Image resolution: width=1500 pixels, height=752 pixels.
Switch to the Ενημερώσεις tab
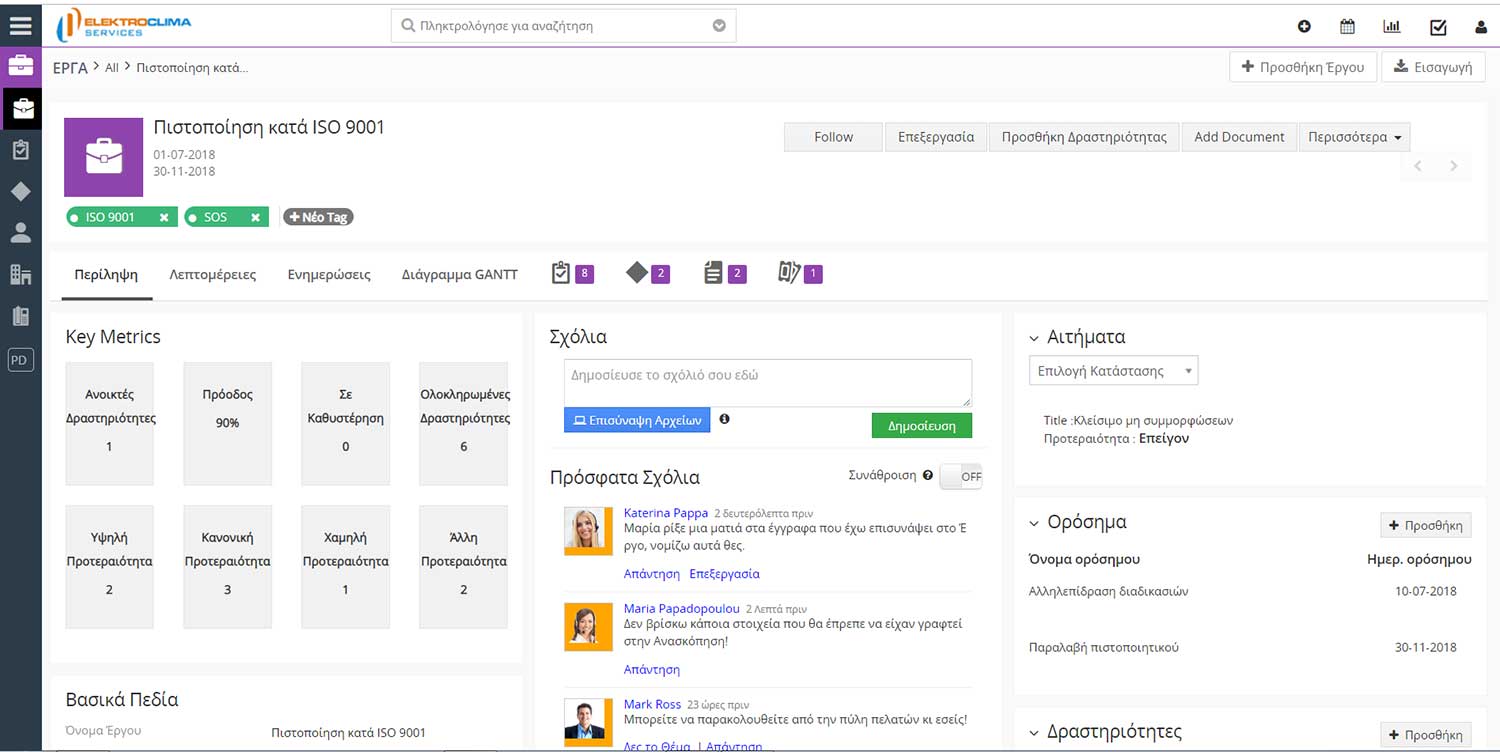[x=329, y=275]
